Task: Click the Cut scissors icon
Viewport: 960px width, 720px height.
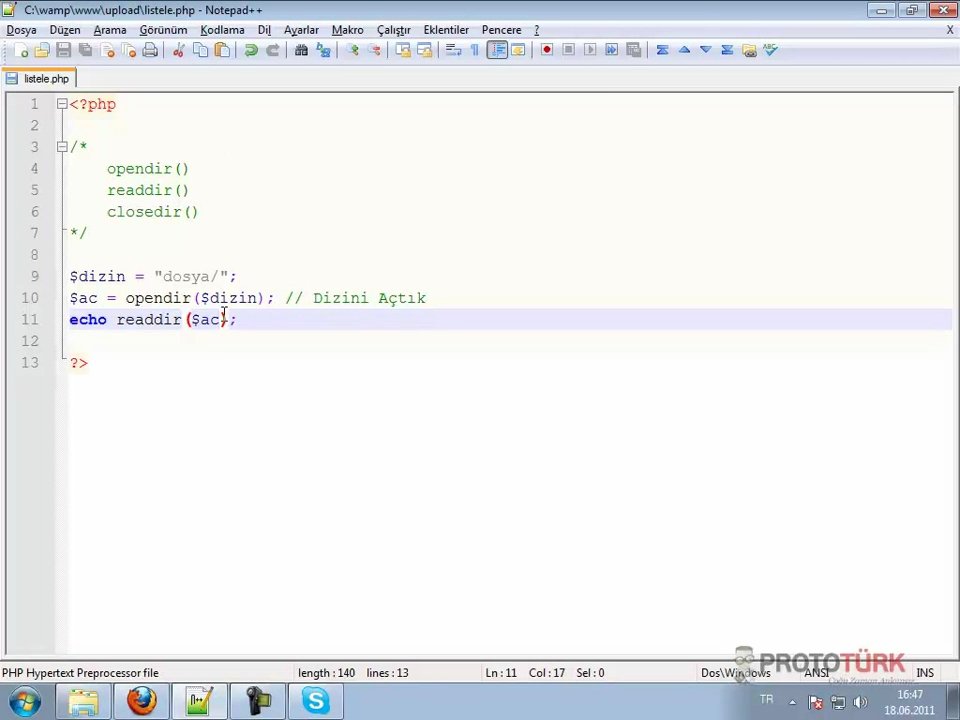Action: click(178, 50)
